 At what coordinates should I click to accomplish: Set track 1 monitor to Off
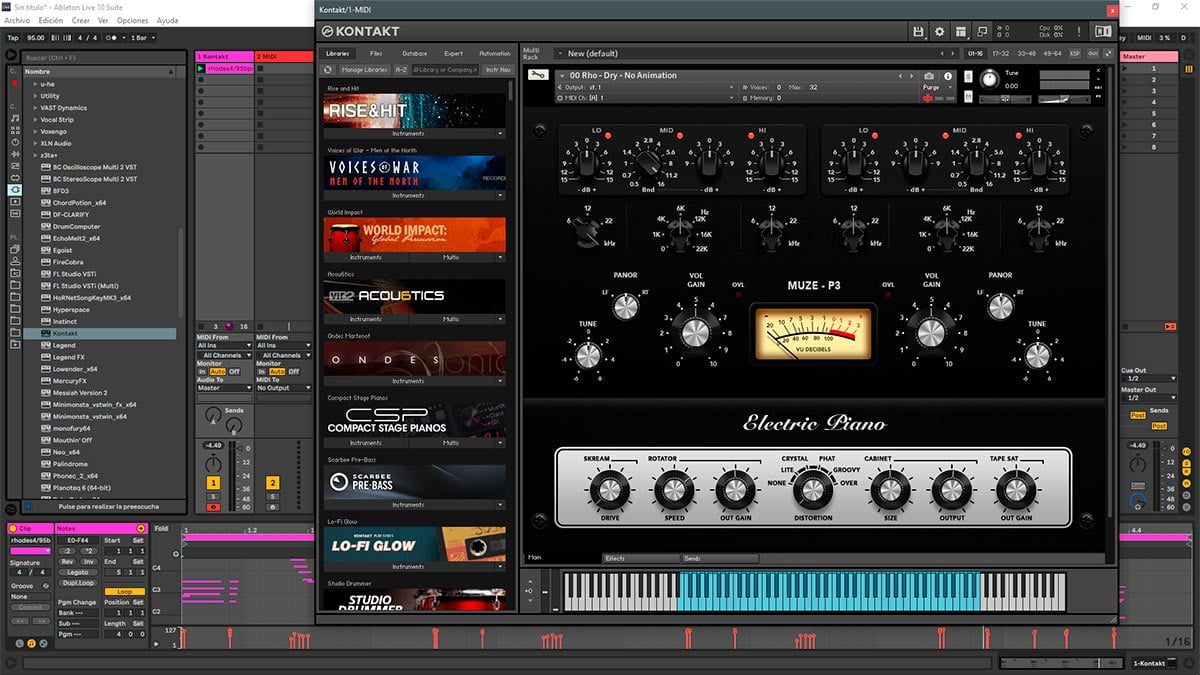(235, 371)
